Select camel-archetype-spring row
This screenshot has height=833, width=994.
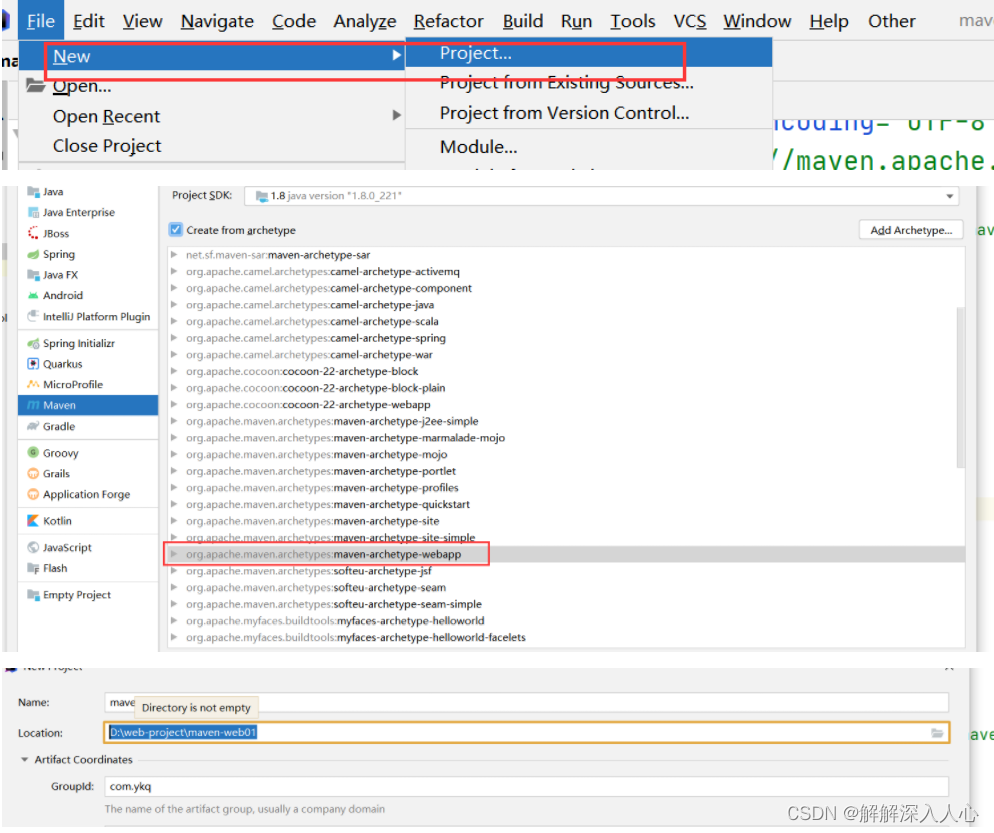(x=564, y=338)
